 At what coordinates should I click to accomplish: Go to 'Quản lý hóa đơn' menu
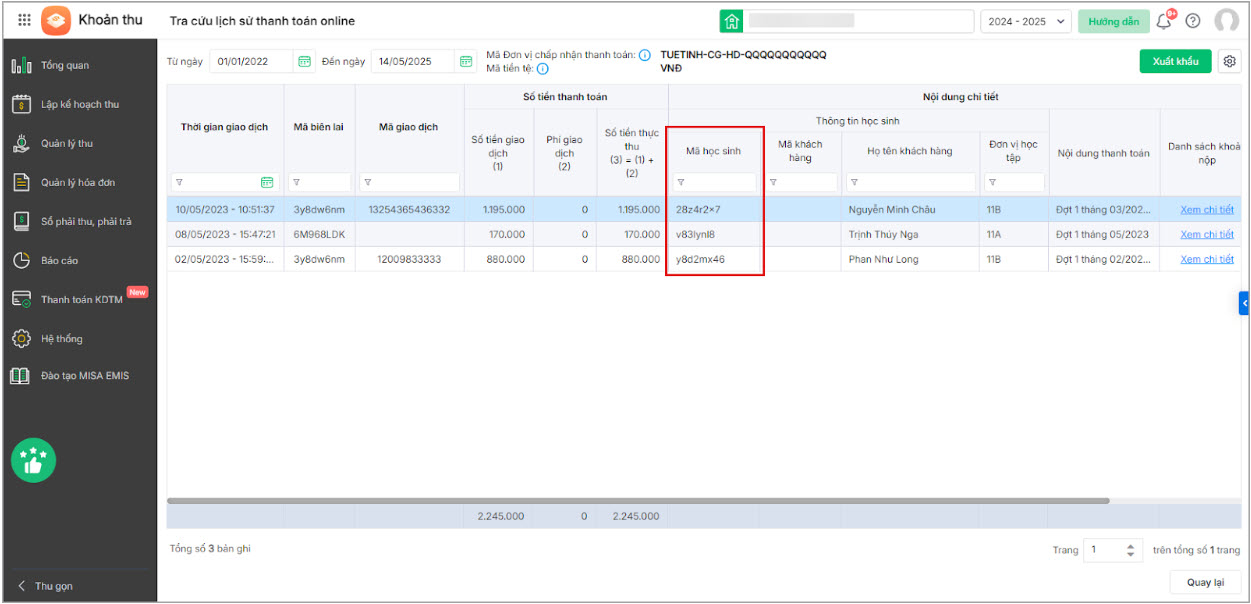(x=78, y=182)
